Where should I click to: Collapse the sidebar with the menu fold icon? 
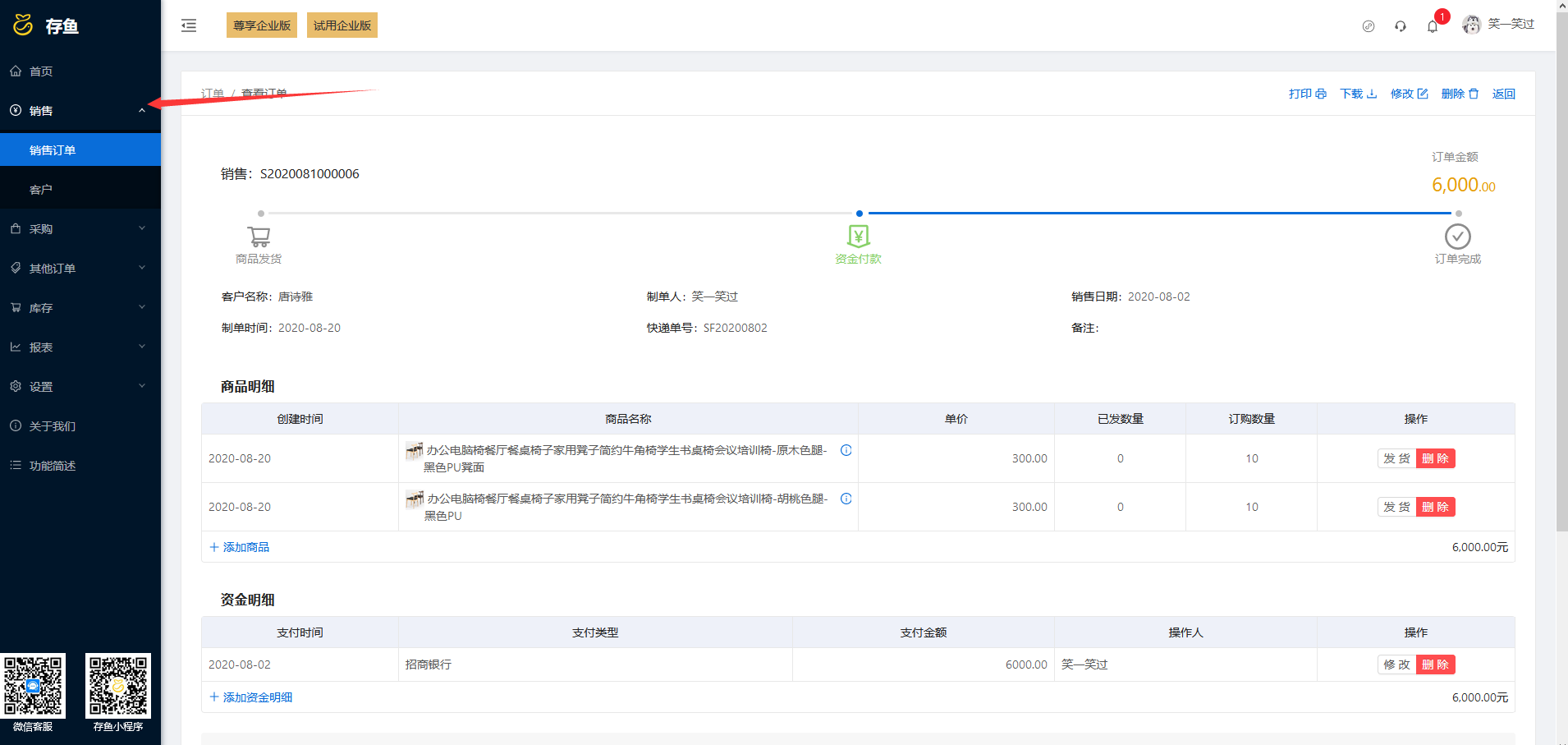[x=189, y=25]
